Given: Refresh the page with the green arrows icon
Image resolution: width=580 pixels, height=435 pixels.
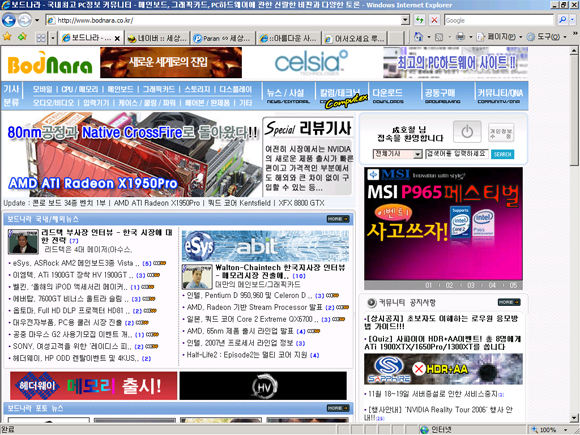Looking at the screenshot, I should 419,20.
